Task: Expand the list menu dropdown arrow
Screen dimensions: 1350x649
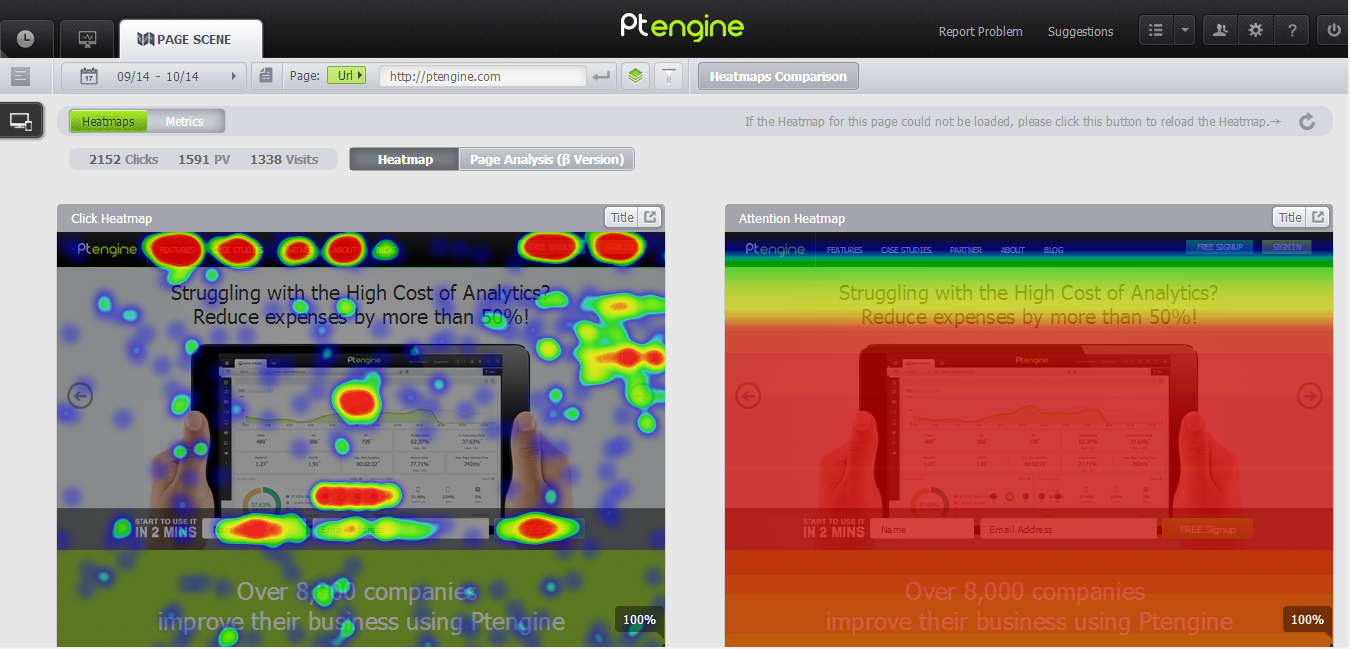Action: click(1185, 31)
